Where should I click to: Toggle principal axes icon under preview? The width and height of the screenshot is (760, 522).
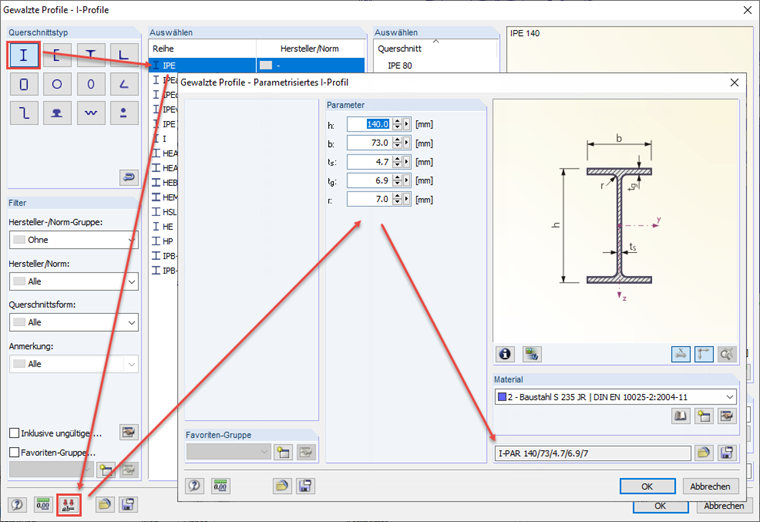tap(704, 354)
